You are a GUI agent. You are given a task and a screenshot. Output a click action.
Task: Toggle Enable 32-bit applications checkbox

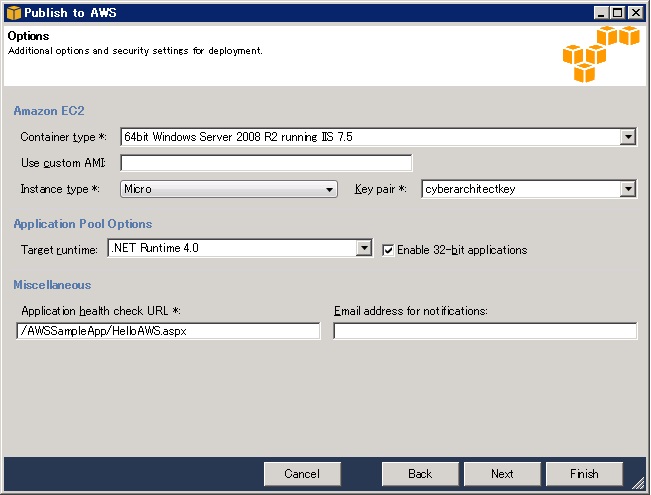coord(388,250)
